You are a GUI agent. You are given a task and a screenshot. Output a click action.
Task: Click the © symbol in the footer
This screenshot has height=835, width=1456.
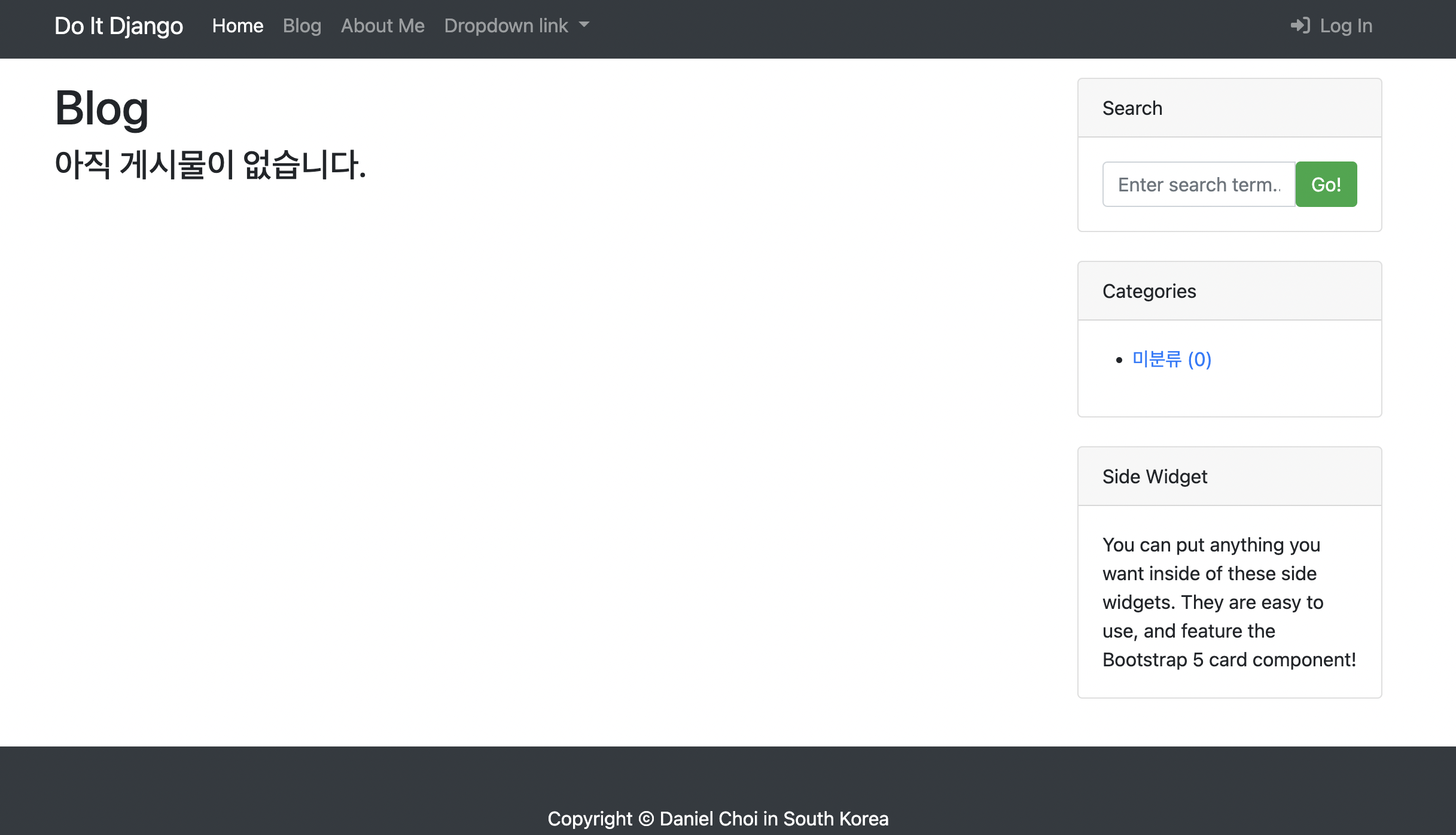coord(646,818)
